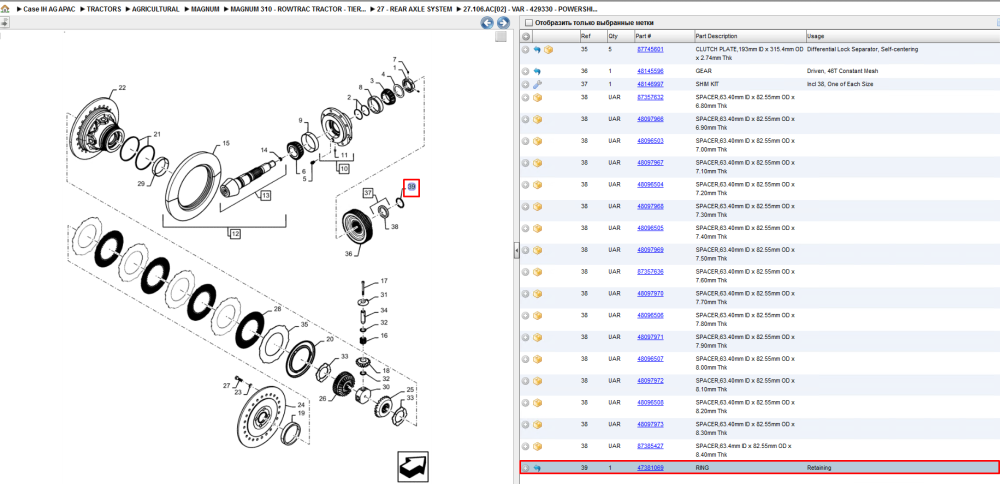The height and width of the screenshot is (484, 1000).
Task: Click the previous diagram blue arrow
Action: (x=487, y=23)
